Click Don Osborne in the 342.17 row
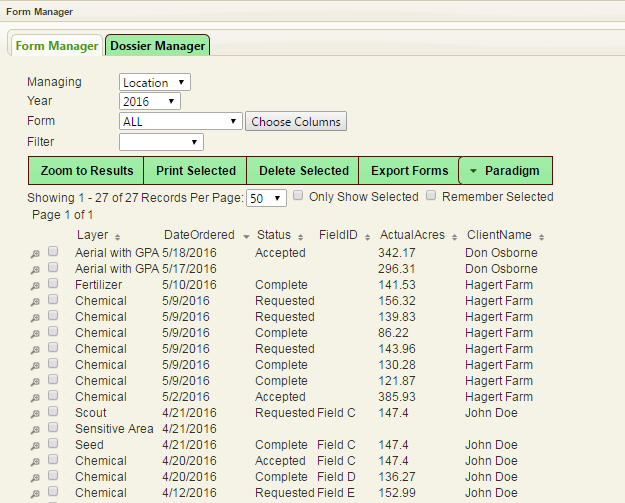625x503 pixels. coord(501,253)
